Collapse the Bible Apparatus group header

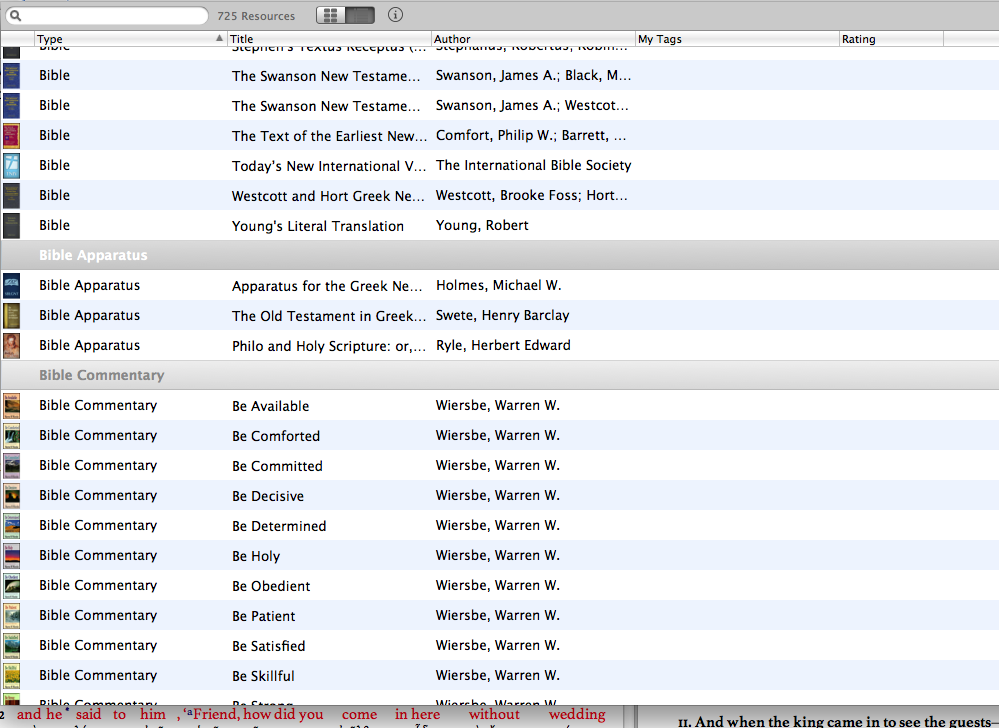500,255
